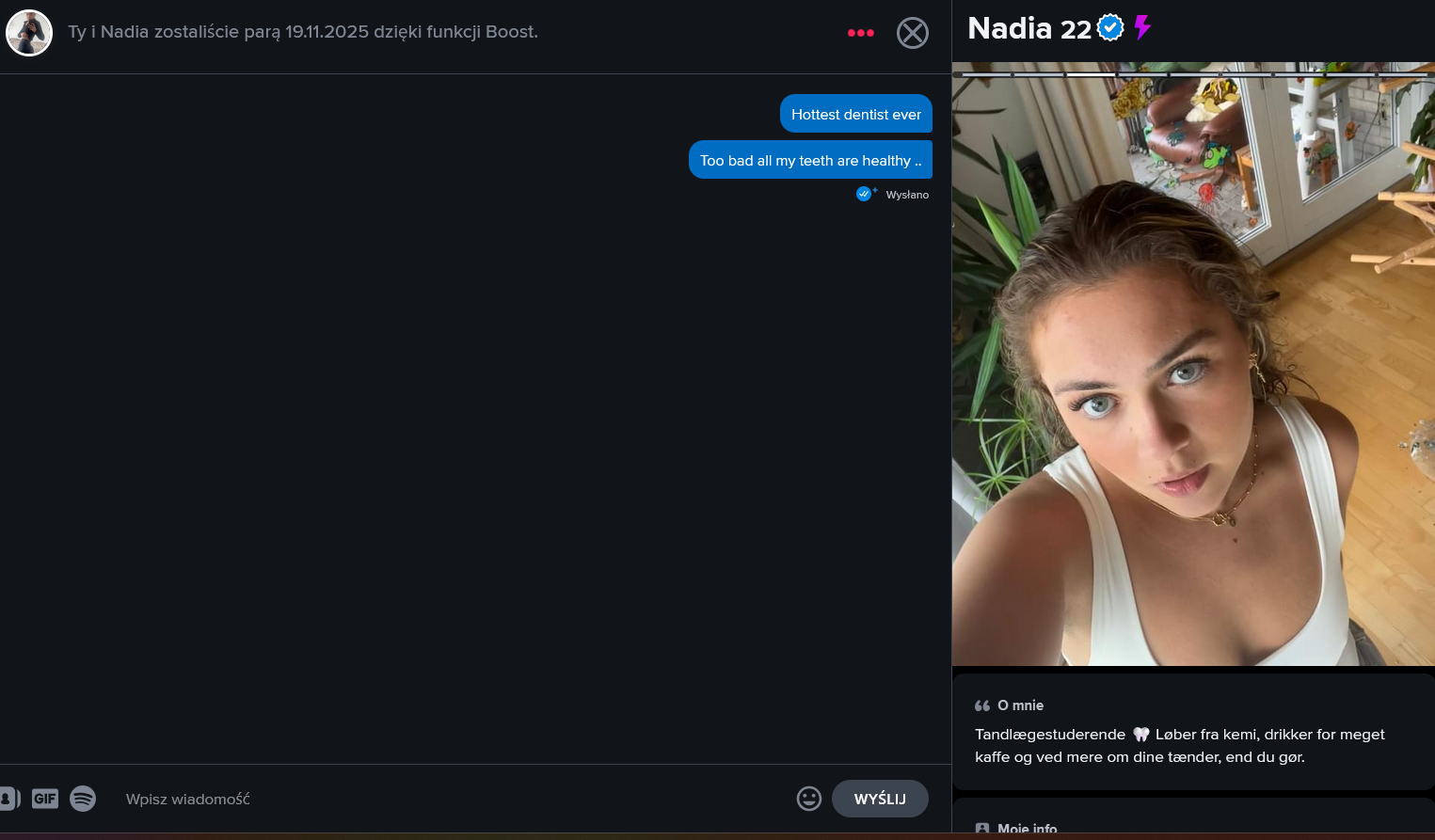Click the purple Boost lightning icon
Viewport: 1435px width, 840px height.
point(1142,27)
